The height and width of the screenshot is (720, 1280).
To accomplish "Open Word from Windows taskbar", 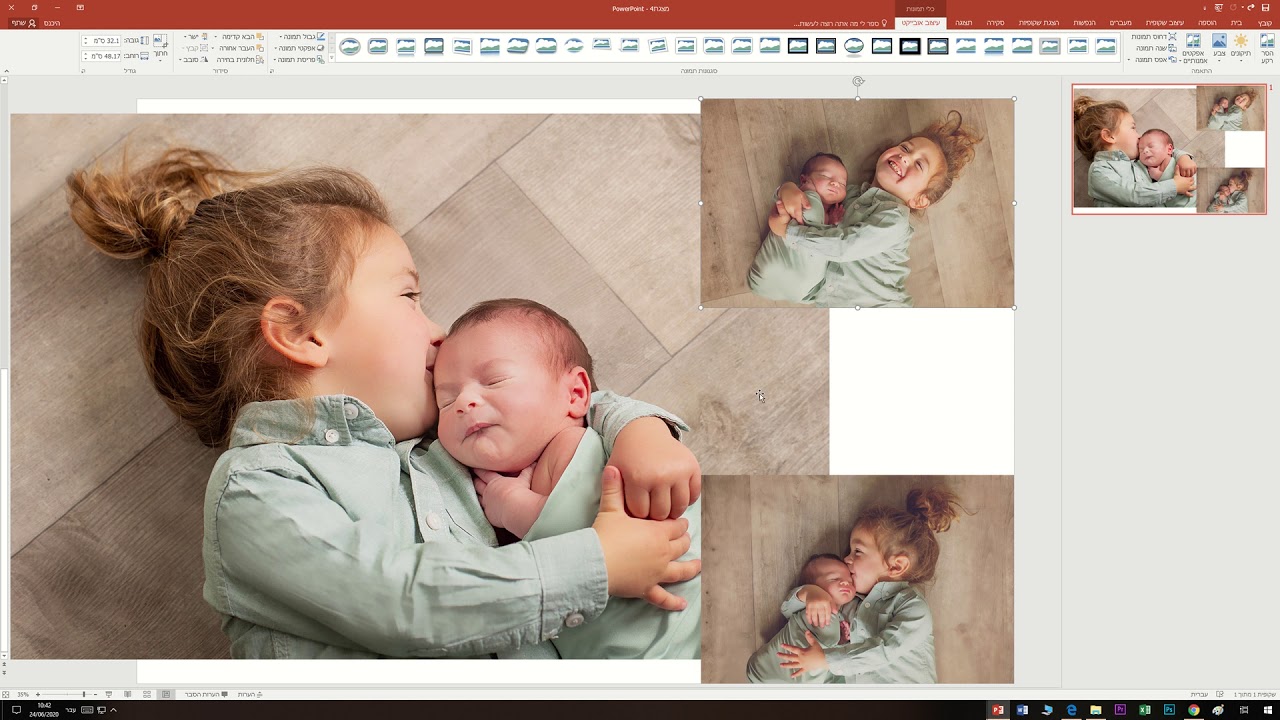I will tap(1022, 710).
